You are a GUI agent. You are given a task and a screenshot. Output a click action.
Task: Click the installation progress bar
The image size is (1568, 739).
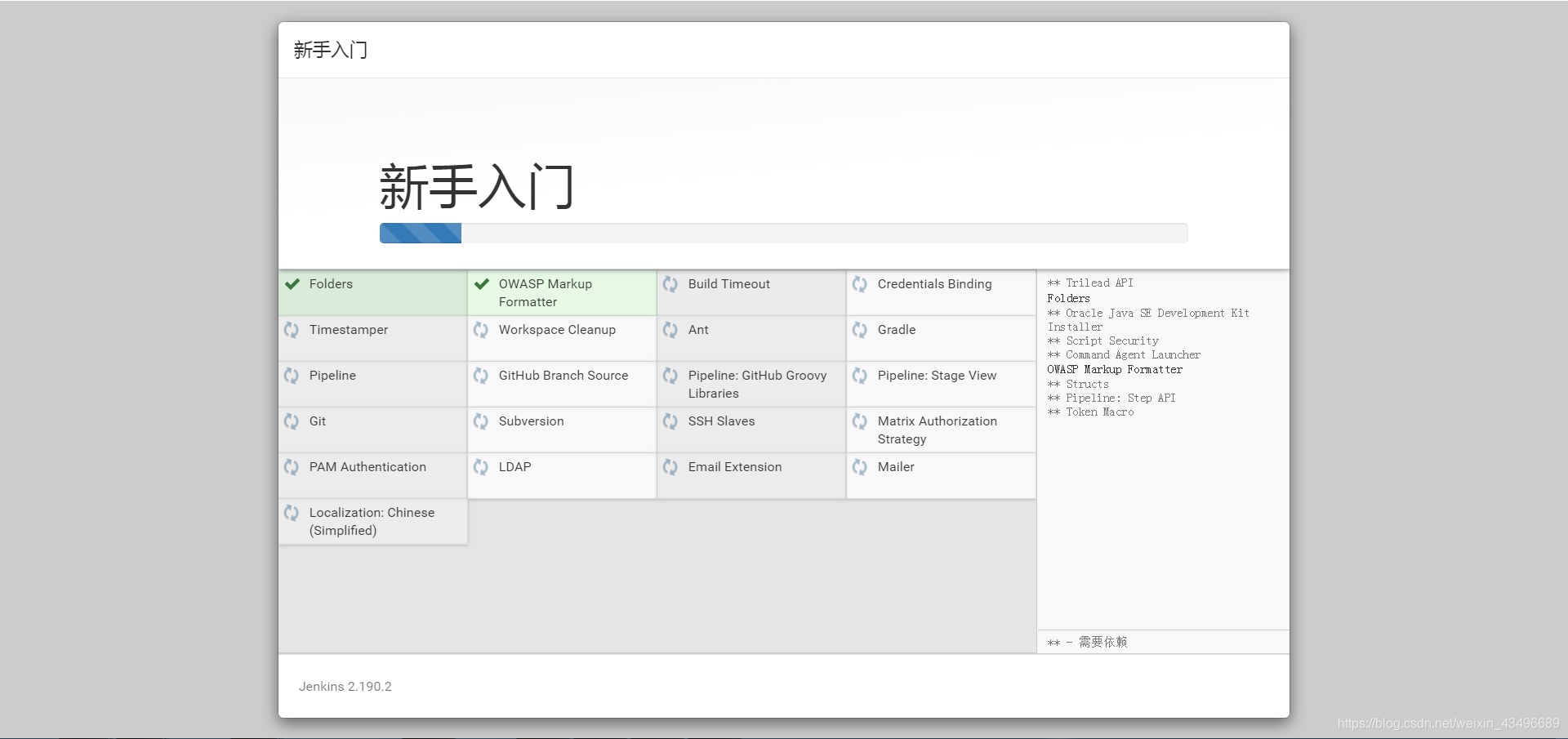pos(784,234)
